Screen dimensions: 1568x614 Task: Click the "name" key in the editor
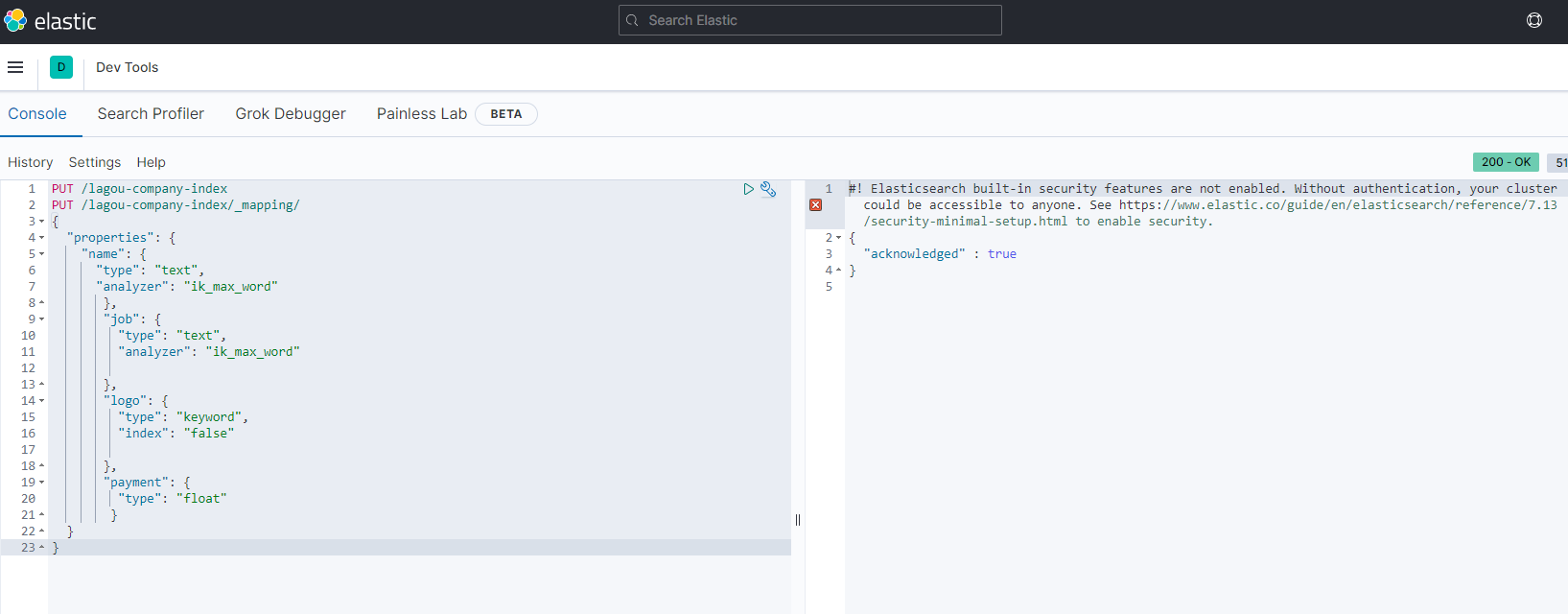pyautogui.click(x=103, y=254)
